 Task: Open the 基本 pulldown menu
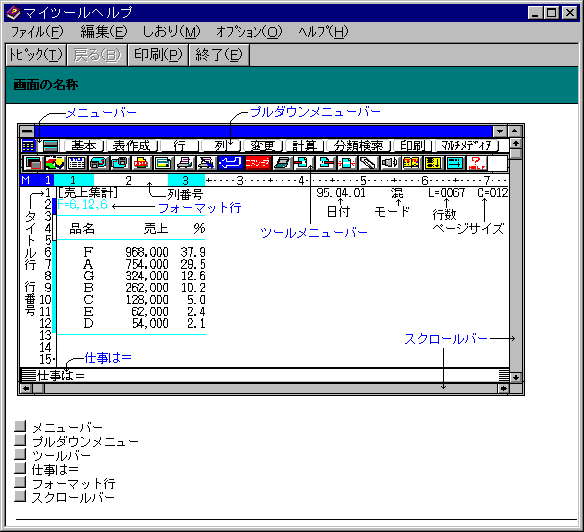pyautogui.click(x=83, y=146)
